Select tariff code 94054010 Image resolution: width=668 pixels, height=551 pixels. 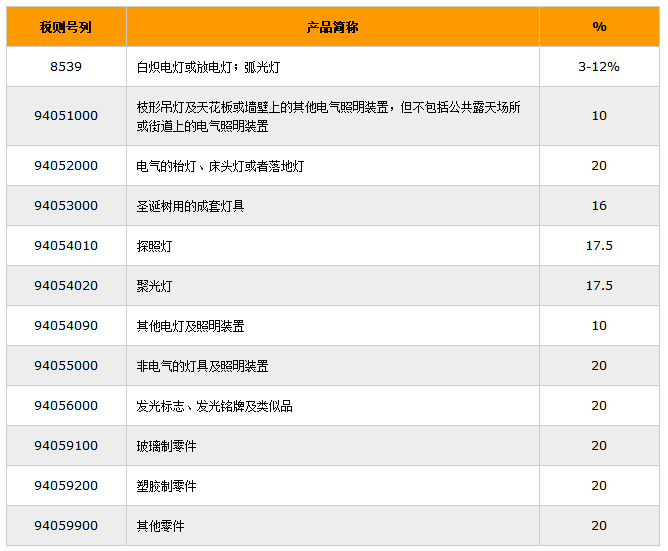point(66,246)
